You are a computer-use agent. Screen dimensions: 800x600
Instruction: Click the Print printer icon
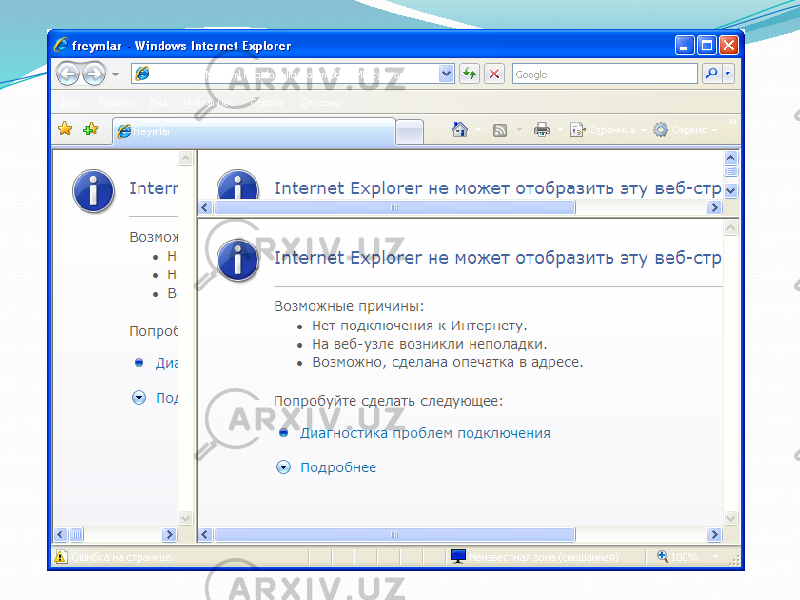coord(542,130)
